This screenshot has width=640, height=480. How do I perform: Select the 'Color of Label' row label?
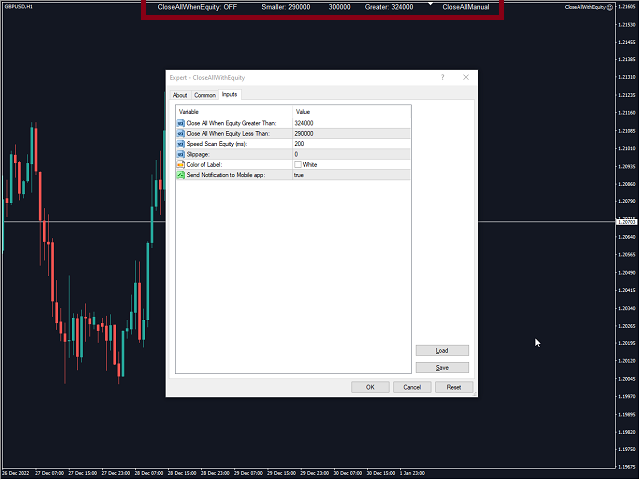[x=204, y=164]
